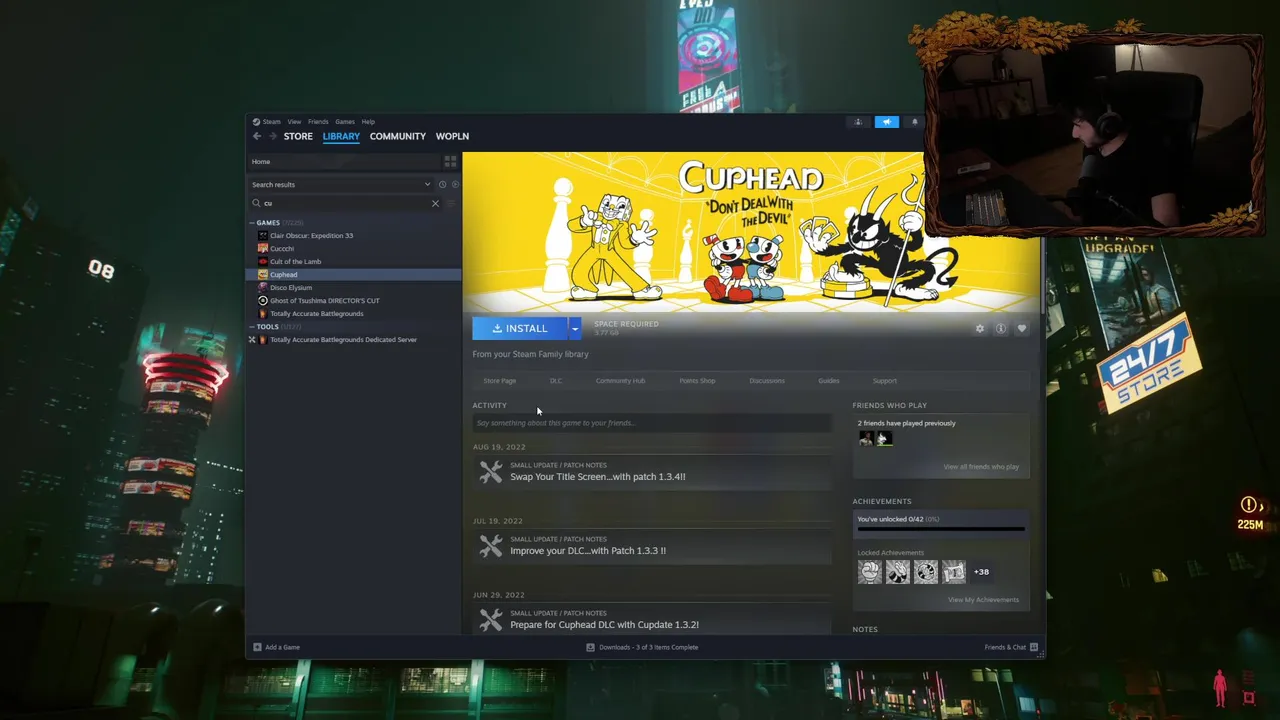Open Improve your DLC Patch 1.3.3 notes

(x=588, y=551)
